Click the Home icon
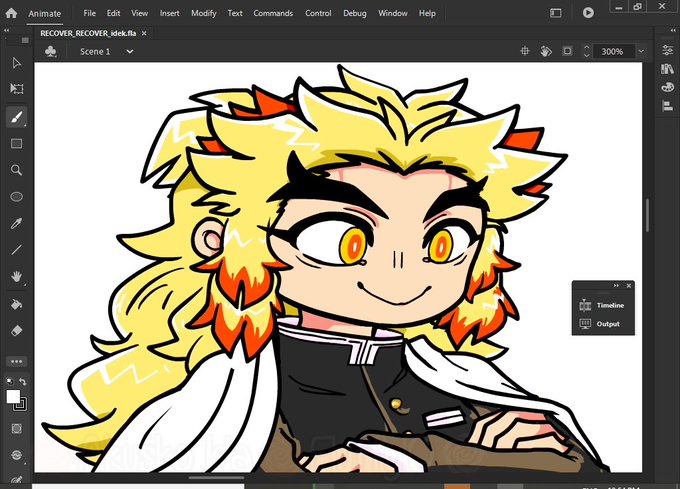680x489 pixels. [x=11, y=13]
